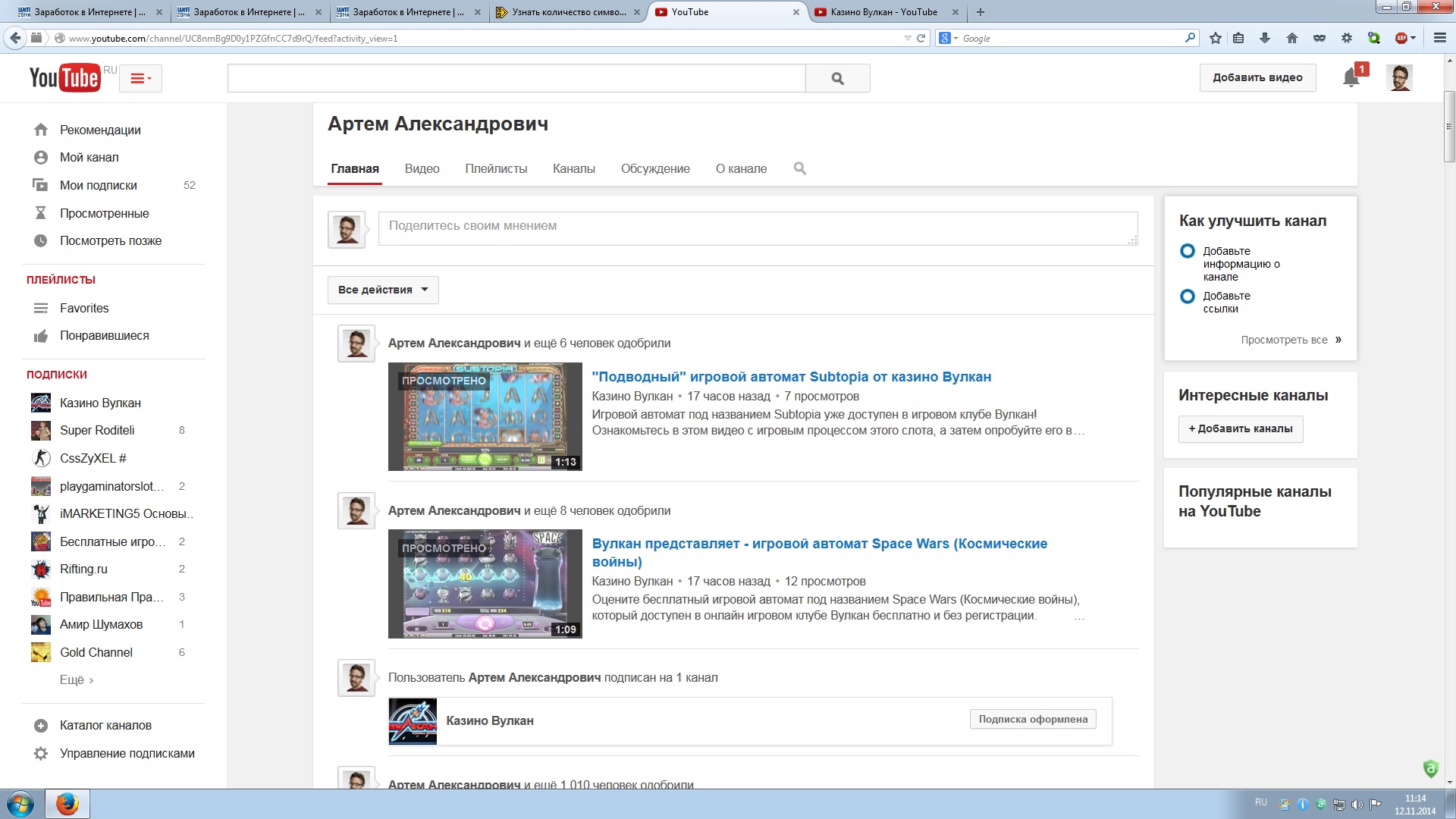Open Все действия dropdown
The width and height of the screenshot is (1456, 819).
(x=383, y=290)
